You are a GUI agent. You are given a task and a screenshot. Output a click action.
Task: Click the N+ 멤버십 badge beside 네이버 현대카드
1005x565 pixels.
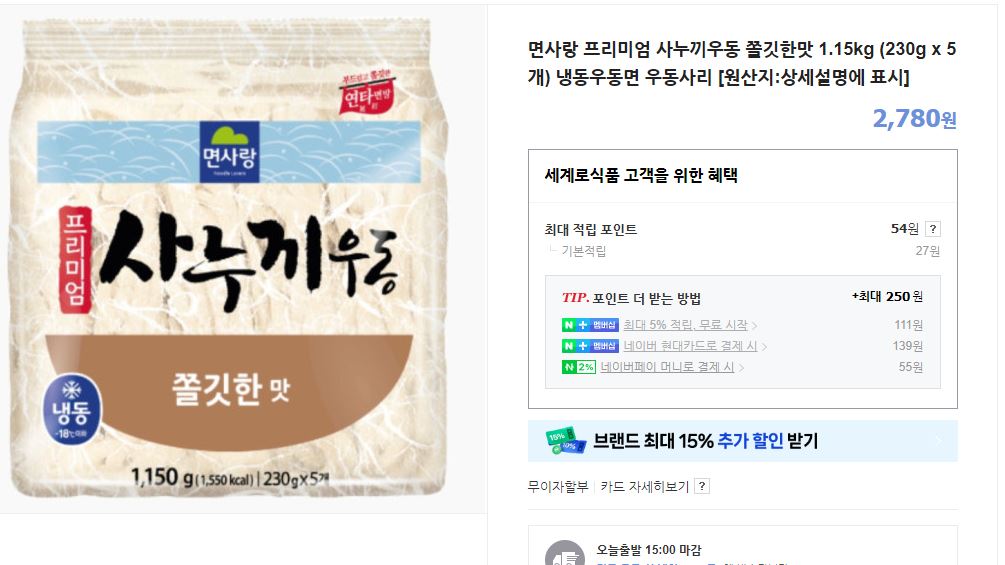tap(590, 346)
